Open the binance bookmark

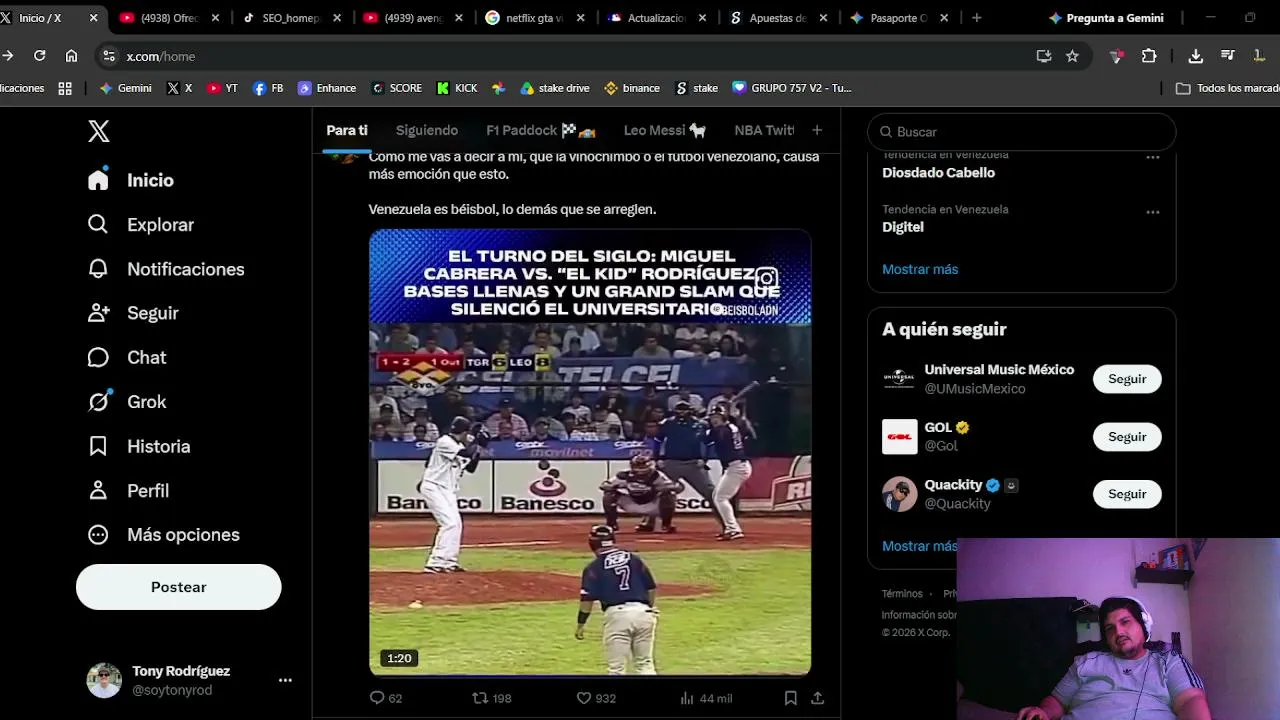(x=632, y=88)
